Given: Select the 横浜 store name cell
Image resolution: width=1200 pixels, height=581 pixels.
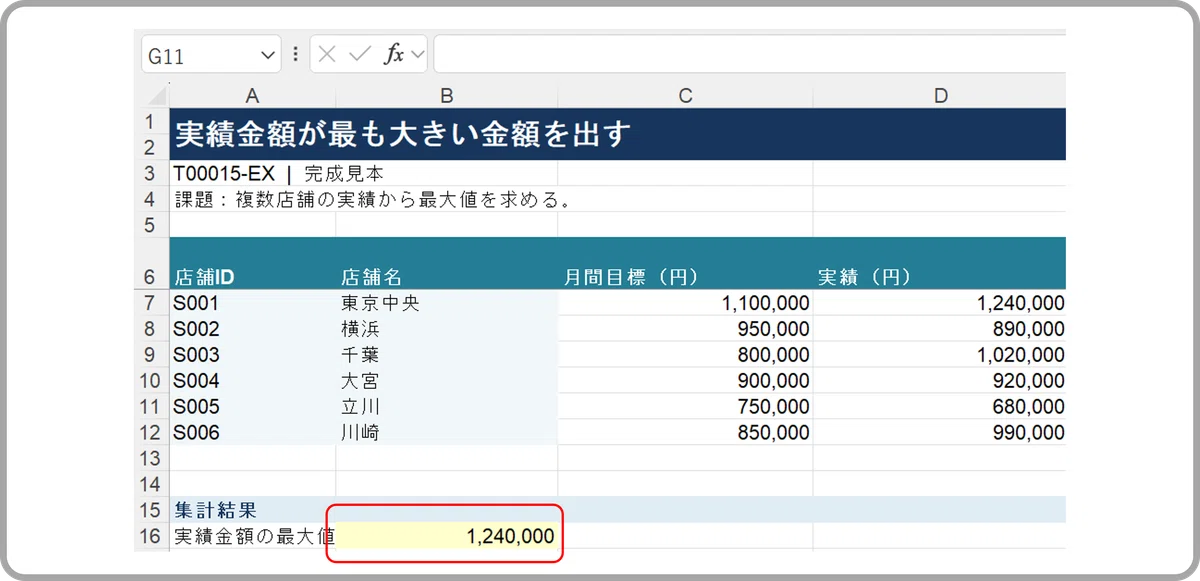Looking at the screenshot, I should 447,329.
